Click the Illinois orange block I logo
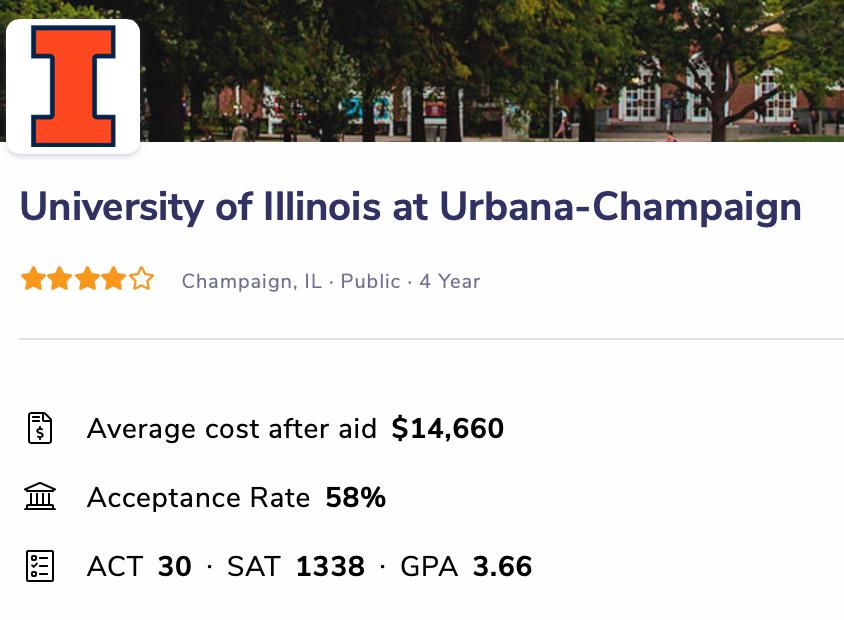The width and height of the screenshot is (844, 620). [x=73, y=86]
